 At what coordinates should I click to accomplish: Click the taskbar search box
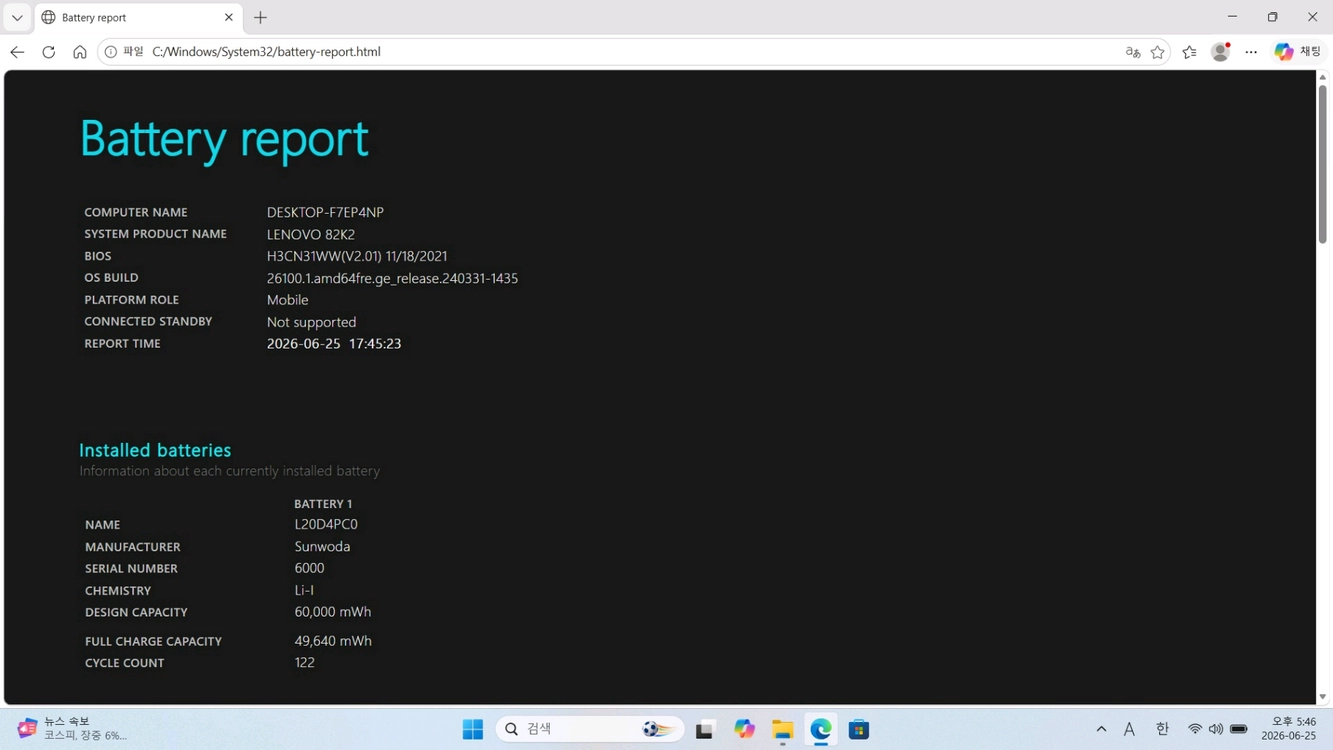tap(590, 729)
